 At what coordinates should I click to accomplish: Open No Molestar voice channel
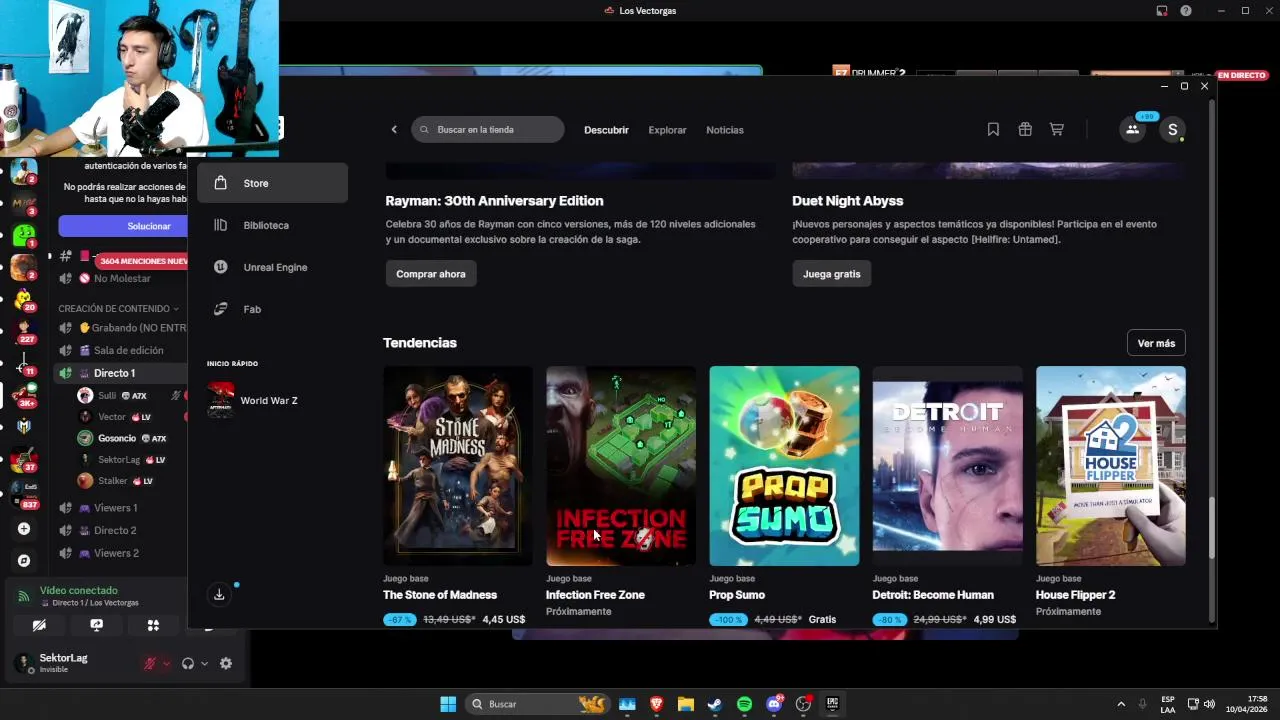click(122, 279)
